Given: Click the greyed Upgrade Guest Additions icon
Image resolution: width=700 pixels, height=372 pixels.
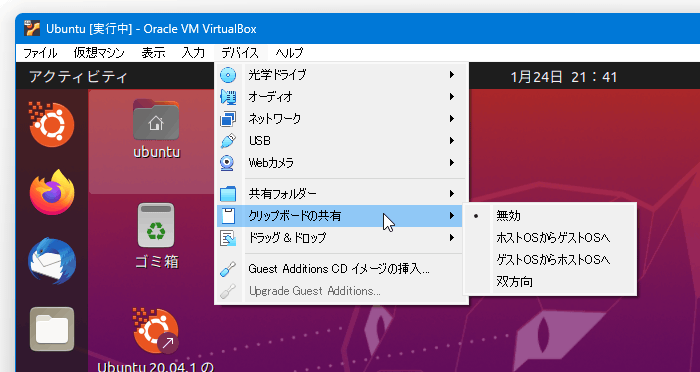Looking at the screenshot, I should (x=228, y=291).
